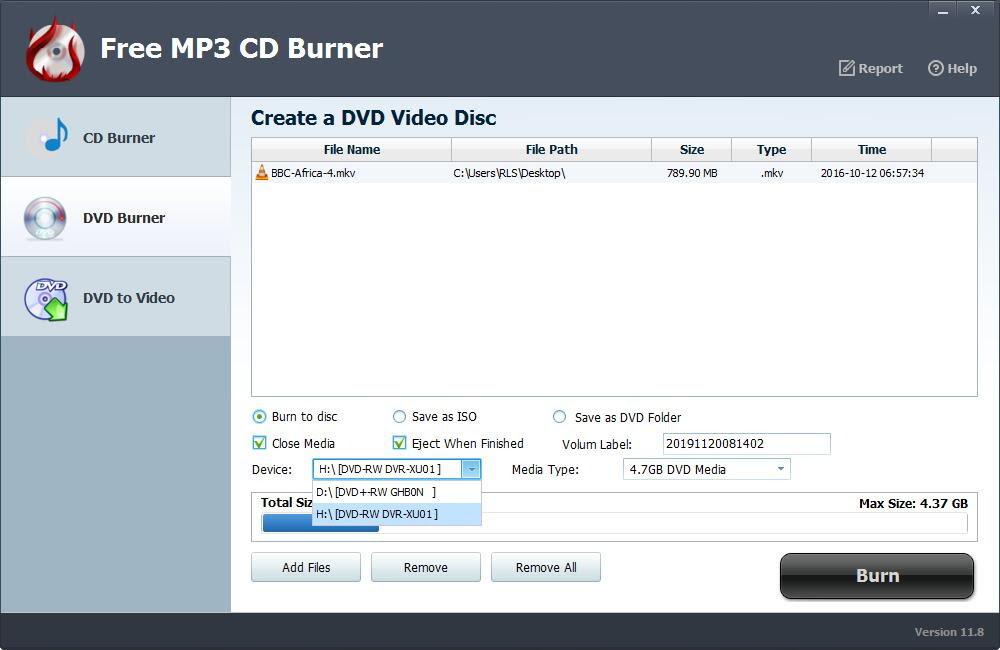The image size is (1000, 650).
Task: Click the 2016-10-12 06:57:34 time cell
Action: (x=872, y=173)
